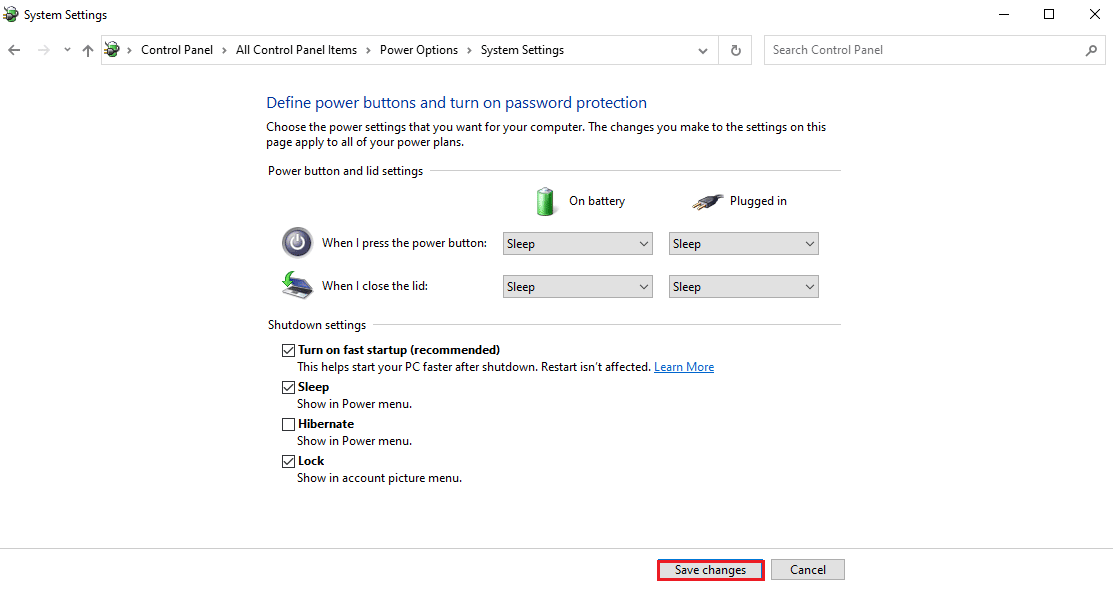Open power button On battery dropdown

click(578, 243)
